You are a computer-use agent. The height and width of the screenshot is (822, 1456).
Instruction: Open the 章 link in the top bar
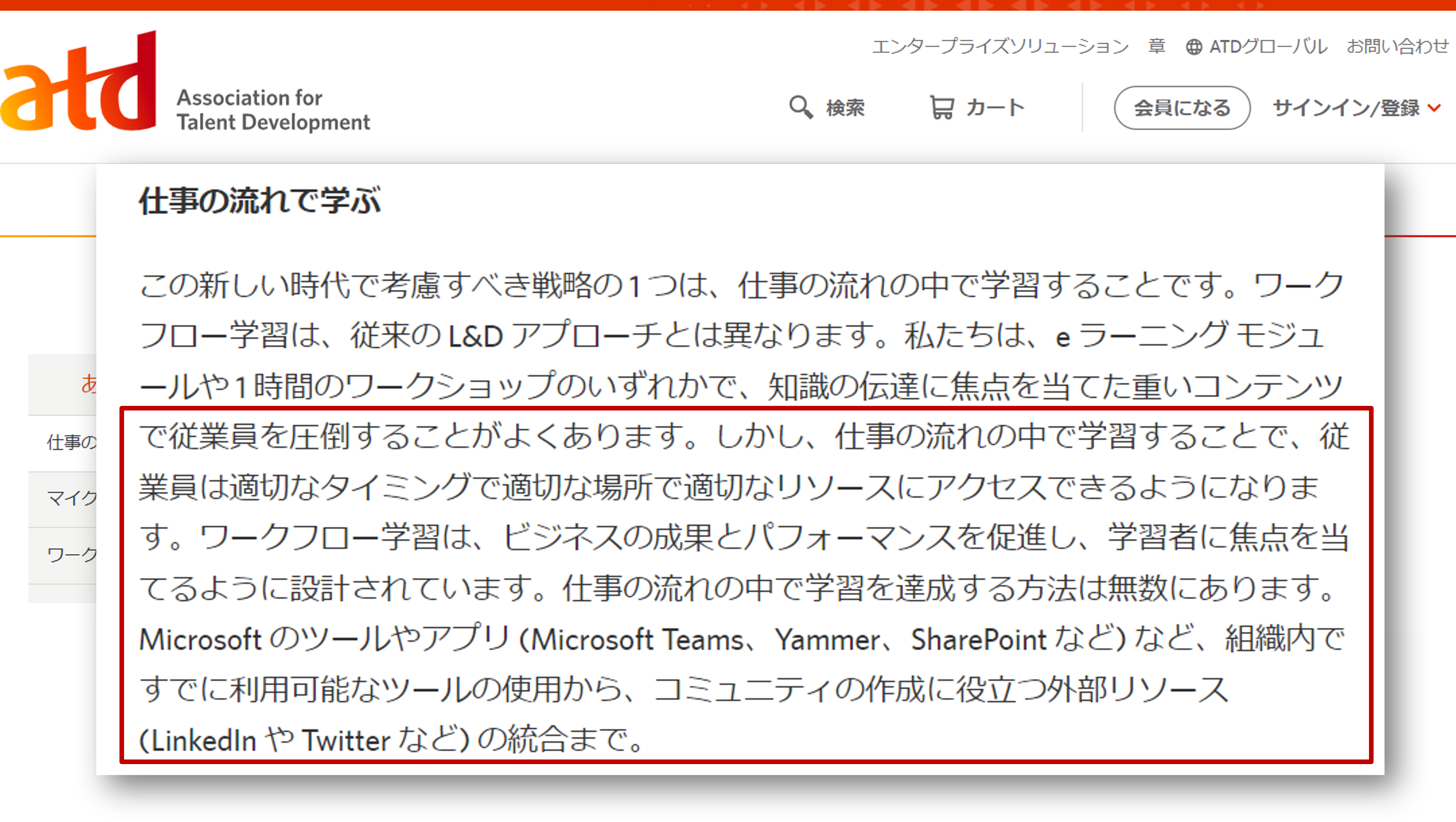click(1157, 46)
